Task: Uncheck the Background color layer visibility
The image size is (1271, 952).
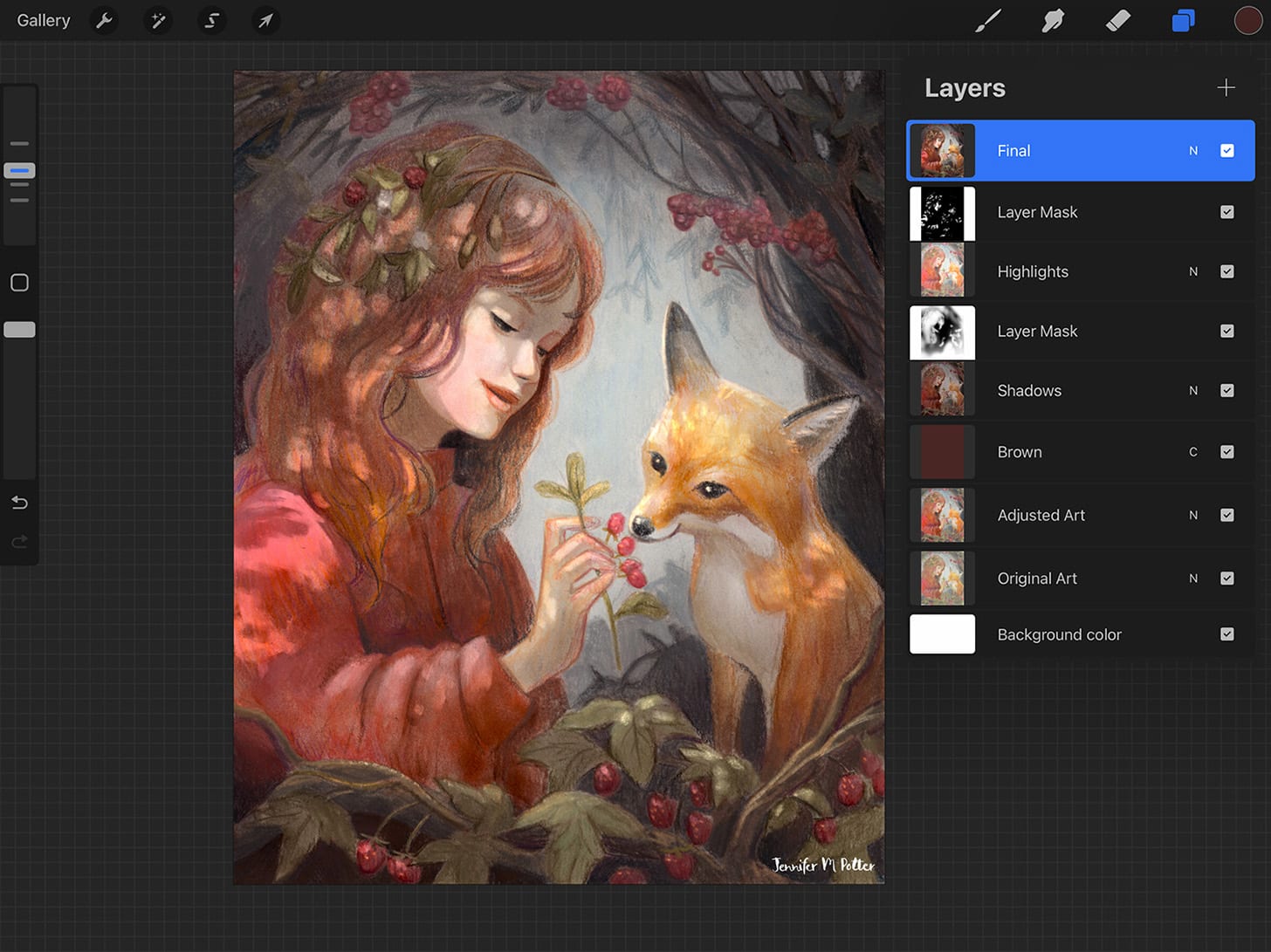Action: 1227,634
